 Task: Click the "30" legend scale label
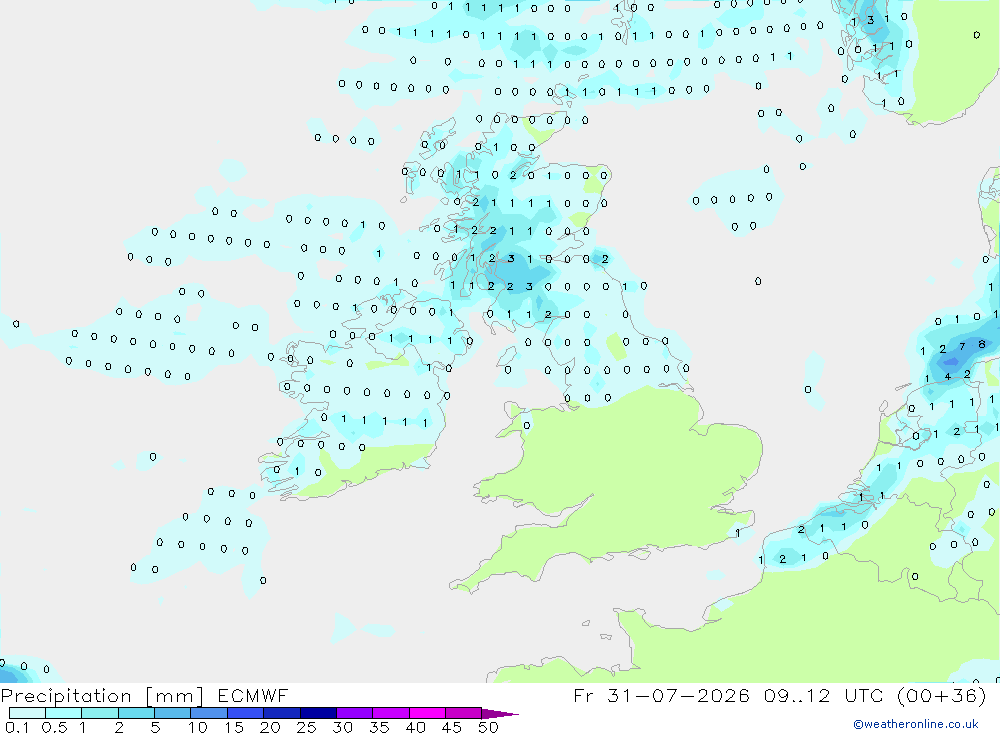(342, 727)
